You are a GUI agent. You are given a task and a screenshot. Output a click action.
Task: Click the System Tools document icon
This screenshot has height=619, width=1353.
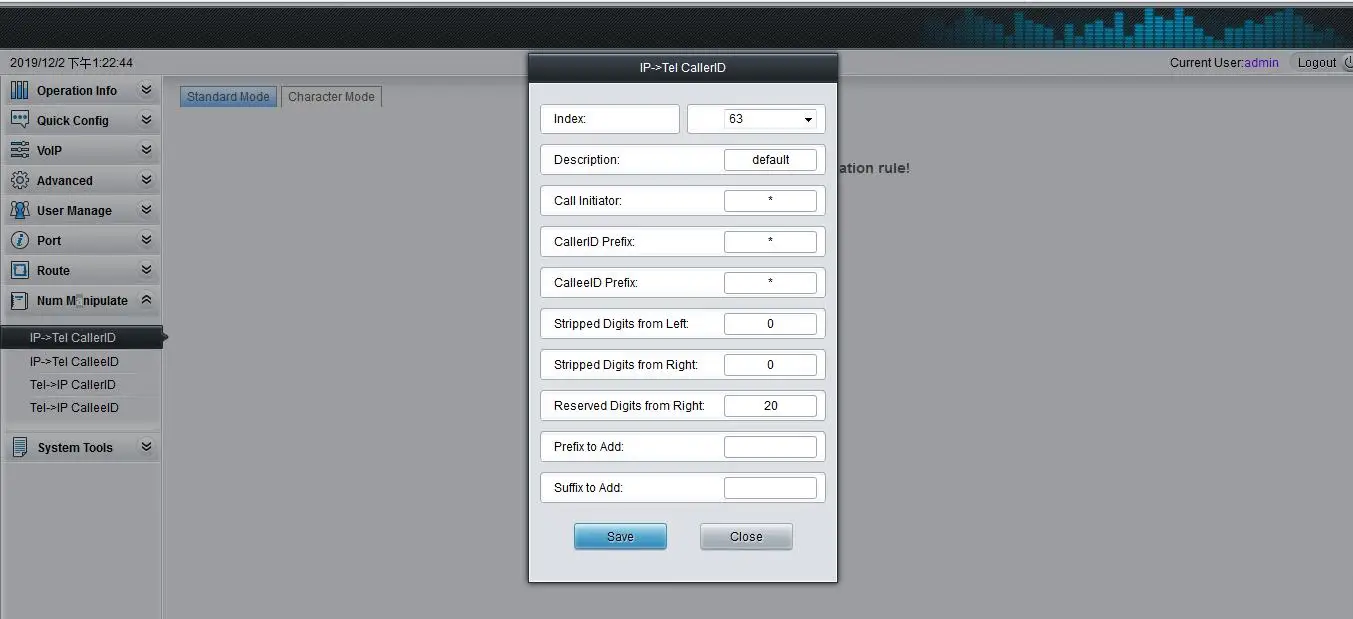(19, 447)
